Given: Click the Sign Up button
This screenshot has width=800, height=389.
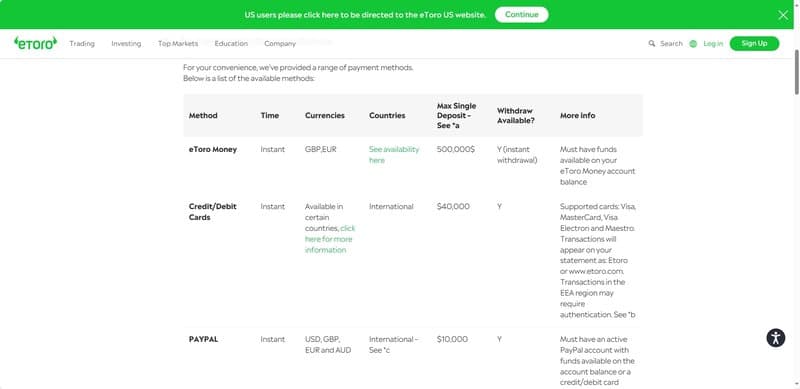Looking at the screenshot, I should click(x=754, y=43).
